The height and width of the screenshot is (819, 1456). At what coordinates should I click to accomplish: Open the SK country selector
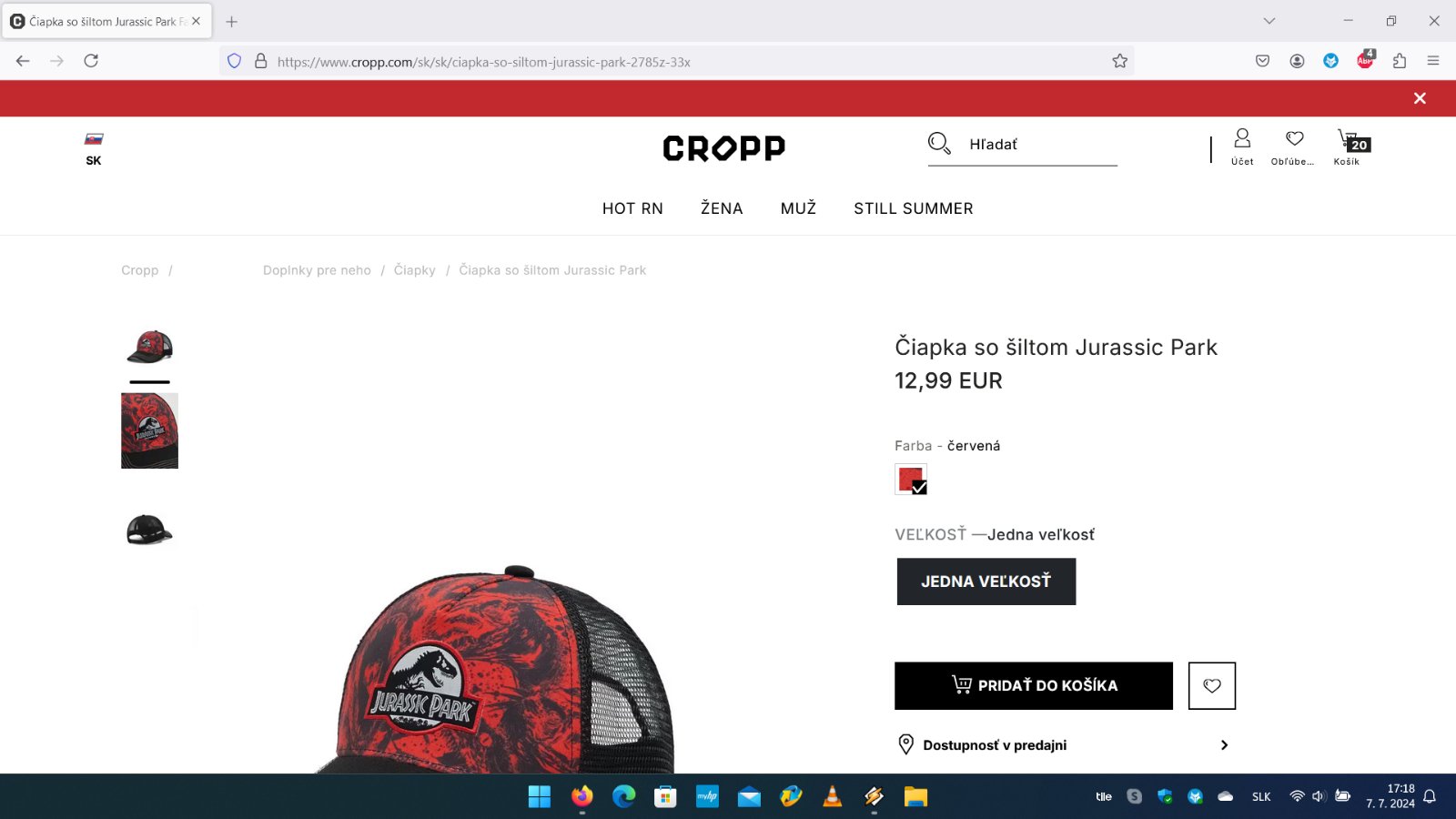pyautogui.click(x=94, y=148)
